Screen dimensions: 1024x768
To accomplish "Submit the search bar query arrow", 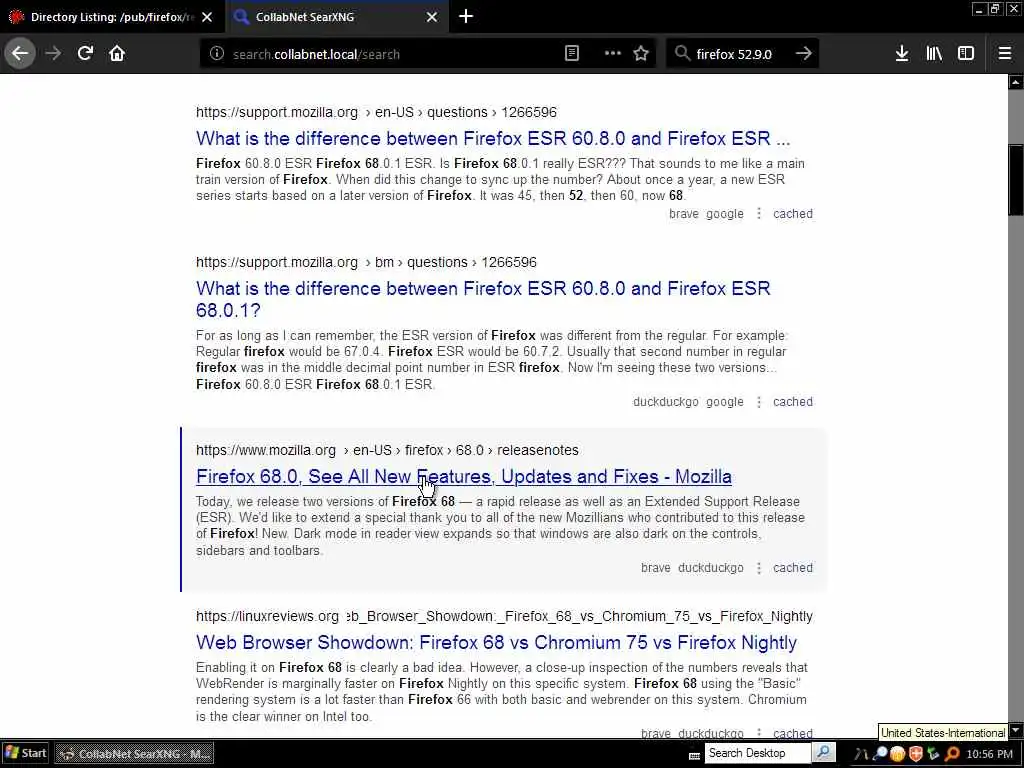I will [804, 54].
